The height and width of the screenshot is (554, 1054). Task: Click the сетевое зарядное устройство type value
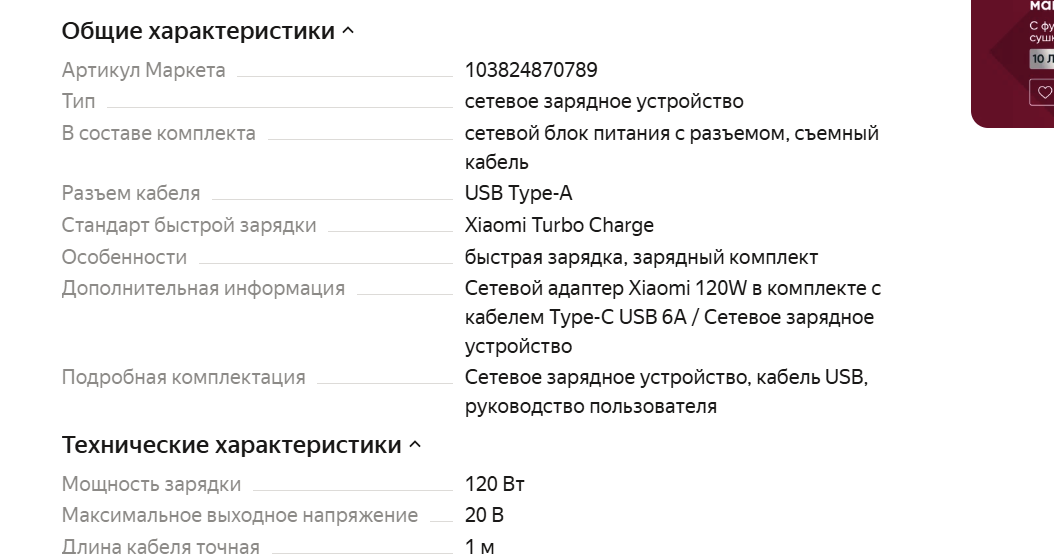(x=604, y=102)
